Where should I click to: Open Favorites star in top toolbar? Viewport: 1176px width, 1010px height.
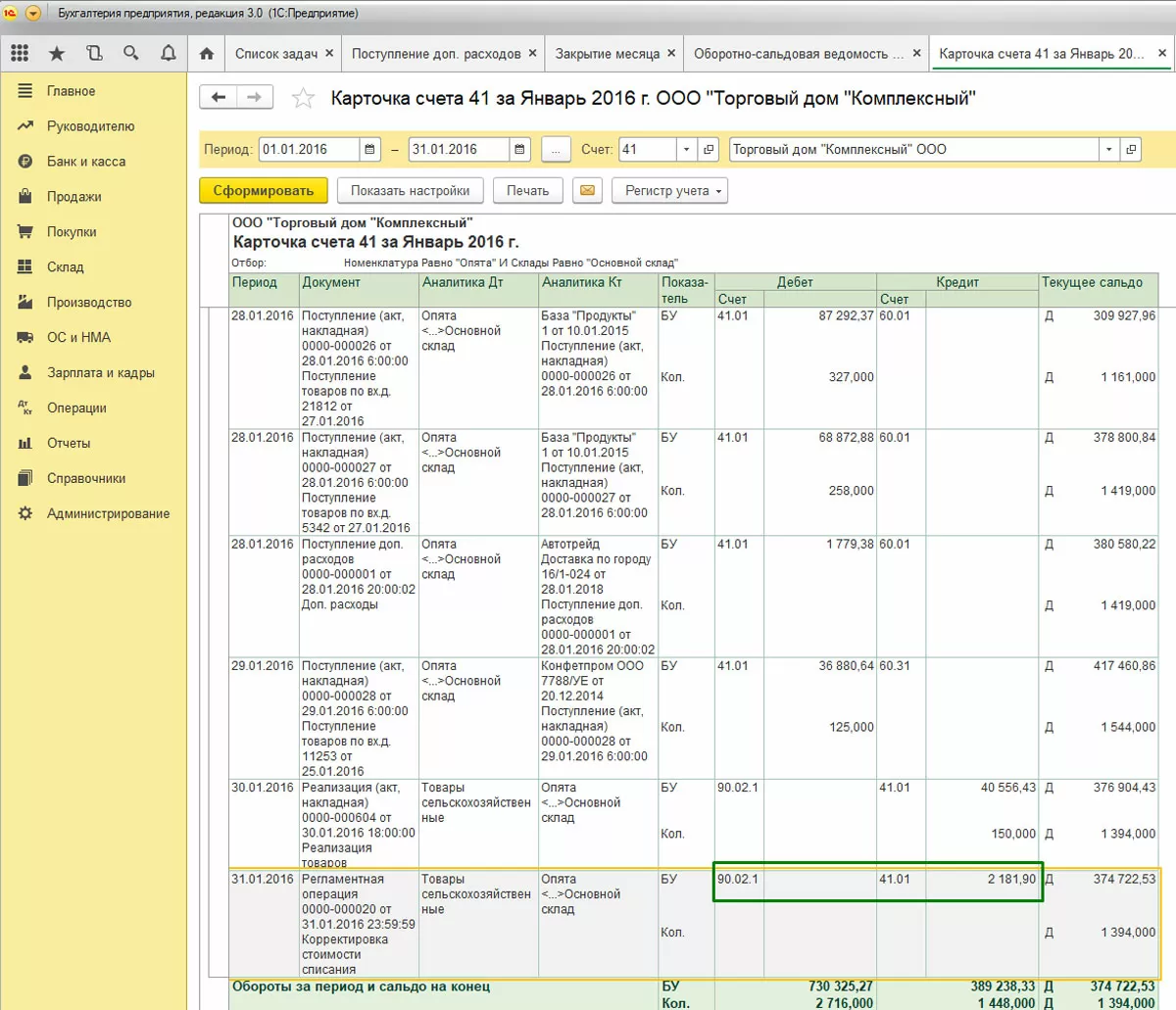tap(57, 54)
